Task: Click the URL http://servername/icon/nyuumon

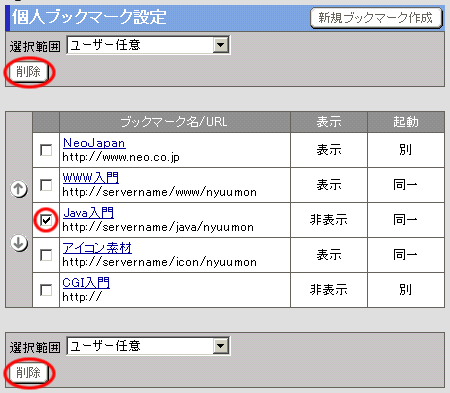Action: (160, 262)
